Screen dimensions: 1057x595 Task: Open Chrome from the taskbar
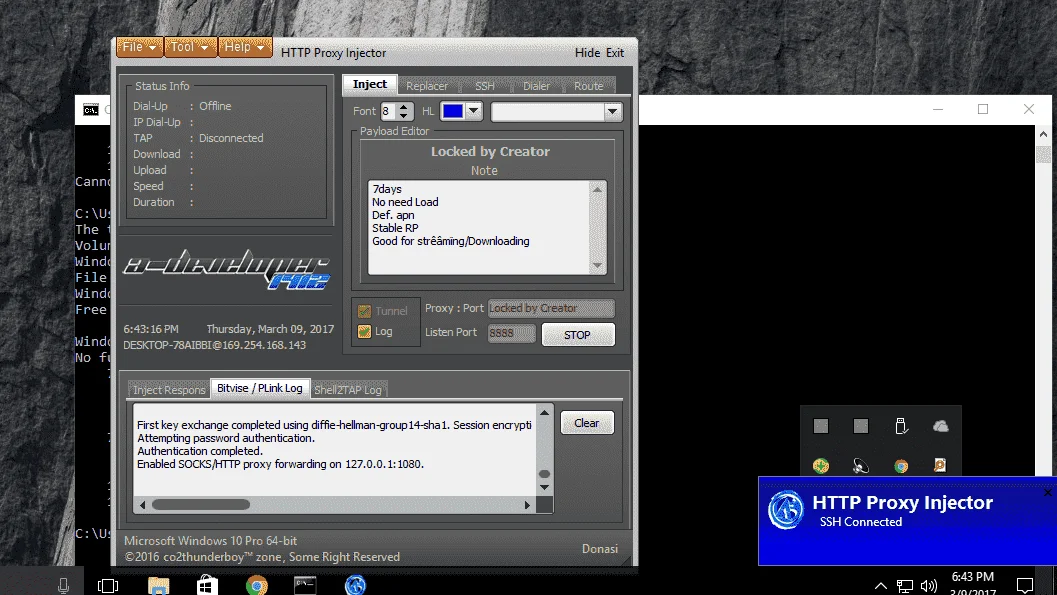pyautogui.click(x=257, y=585)
